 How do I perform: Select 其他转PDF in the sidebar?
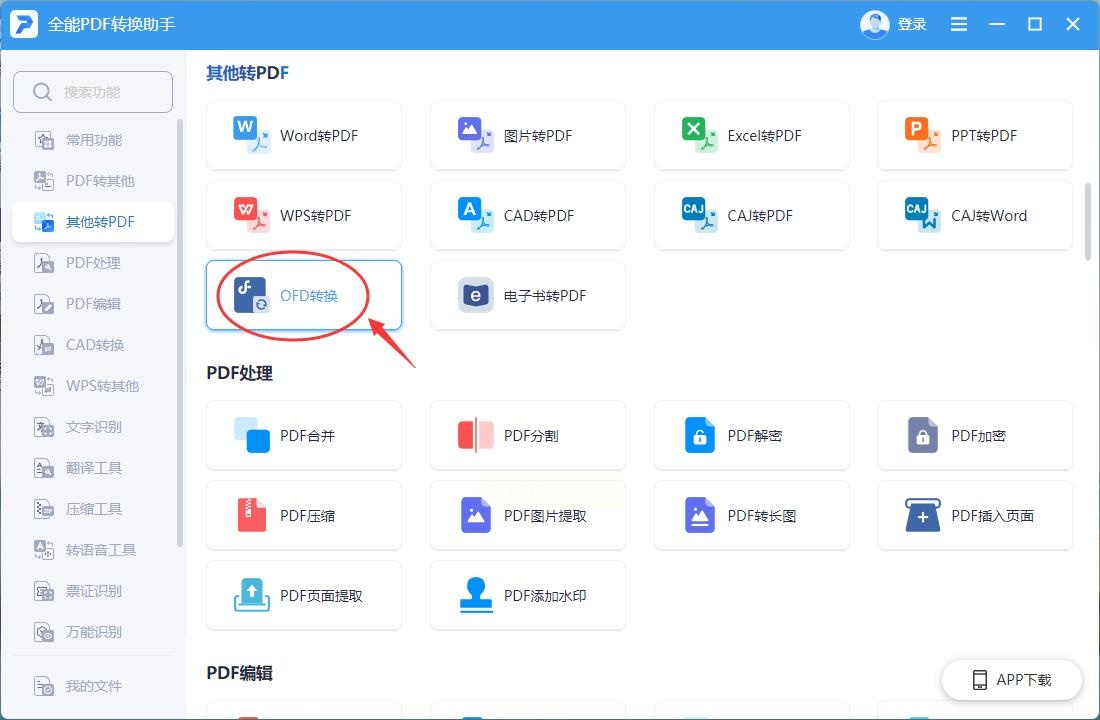(93, 222)
